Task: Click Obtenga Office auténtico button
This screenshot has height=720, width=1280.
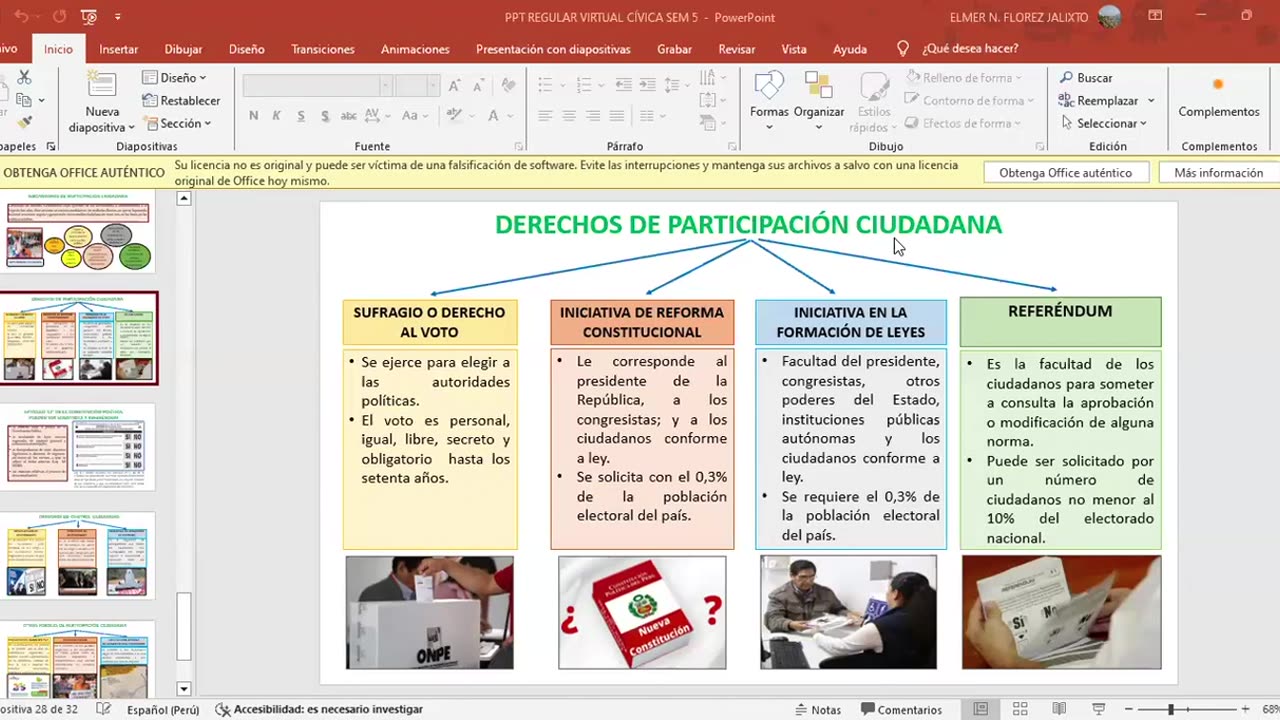Action: [1065, 173]
